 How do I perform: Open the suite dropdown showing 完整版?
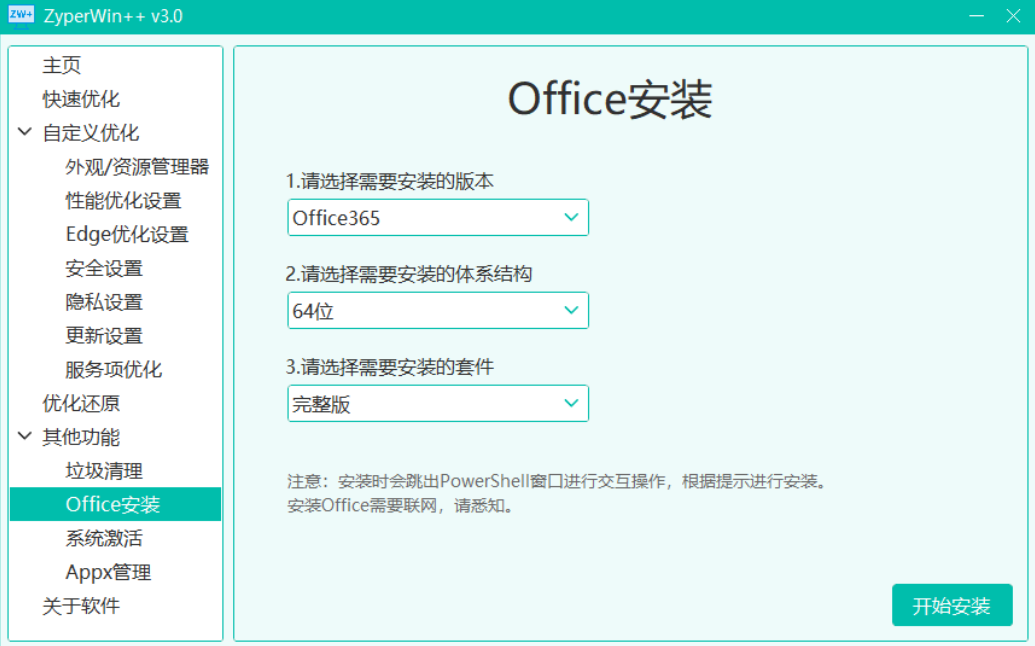pos(437,403)
